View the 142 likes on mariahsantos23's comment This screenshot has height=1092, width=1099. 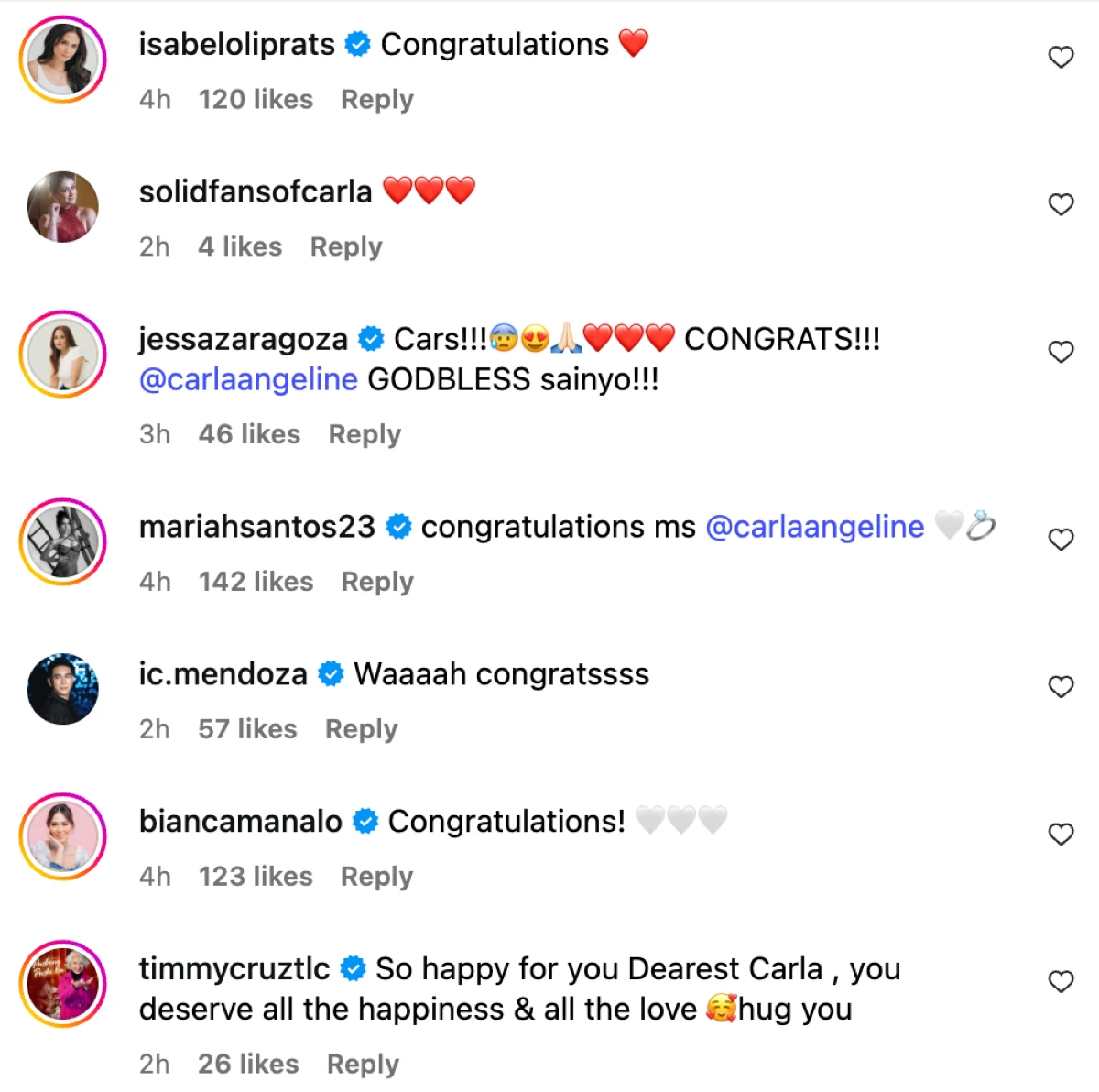(256, 583)
